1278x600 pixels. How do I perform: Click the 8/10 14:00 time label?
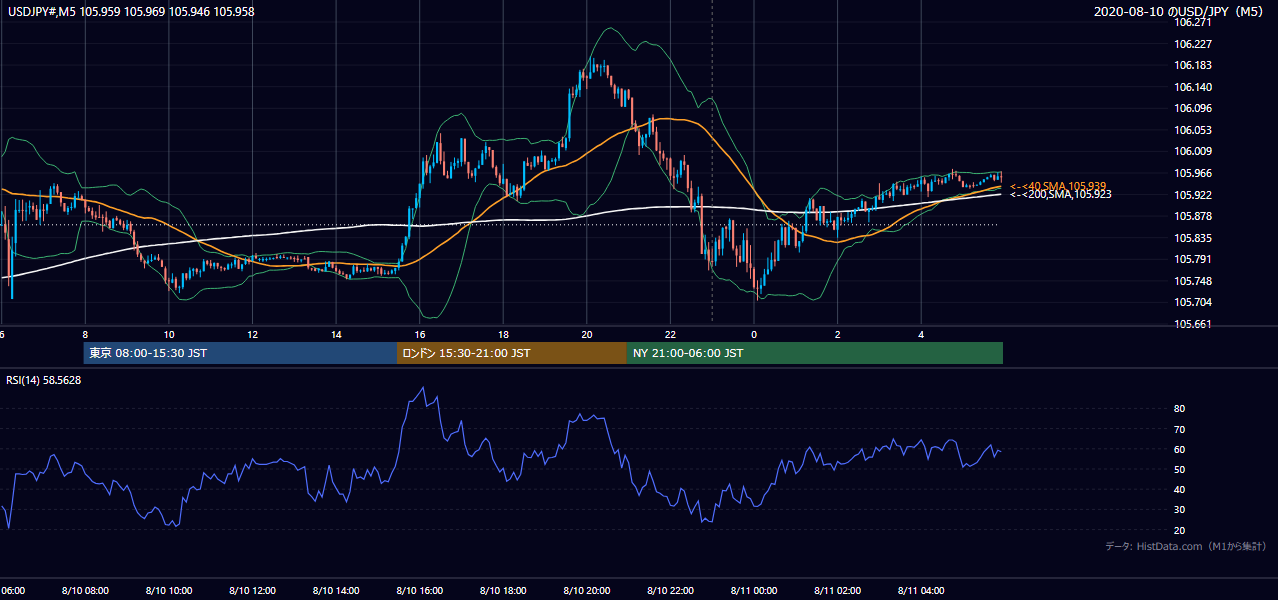[336, 591]
